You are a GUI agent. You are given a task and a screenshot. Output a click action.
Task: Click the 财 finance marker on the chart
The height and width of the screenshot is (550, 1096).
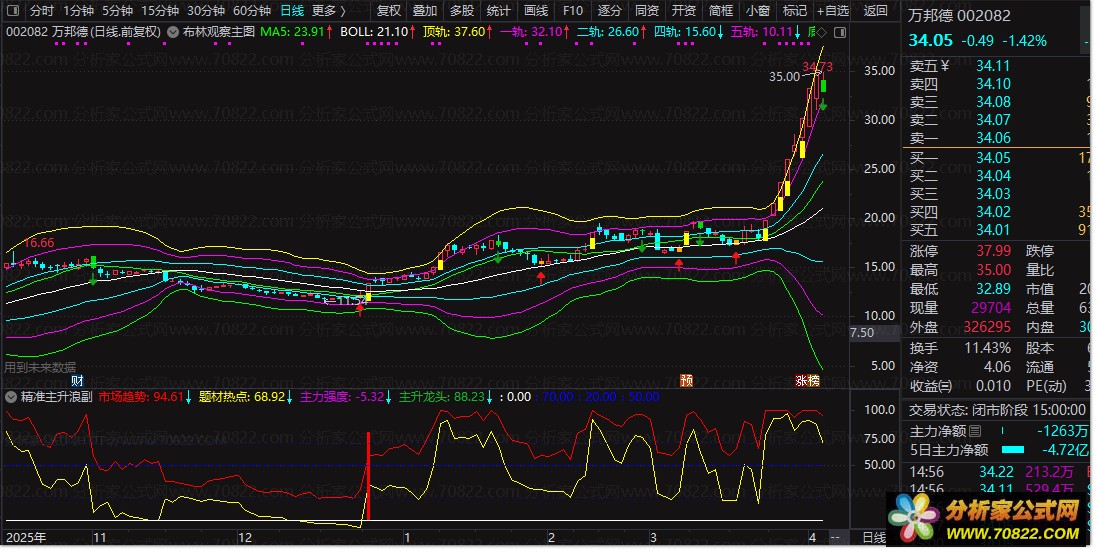click(x=78, y=380)
